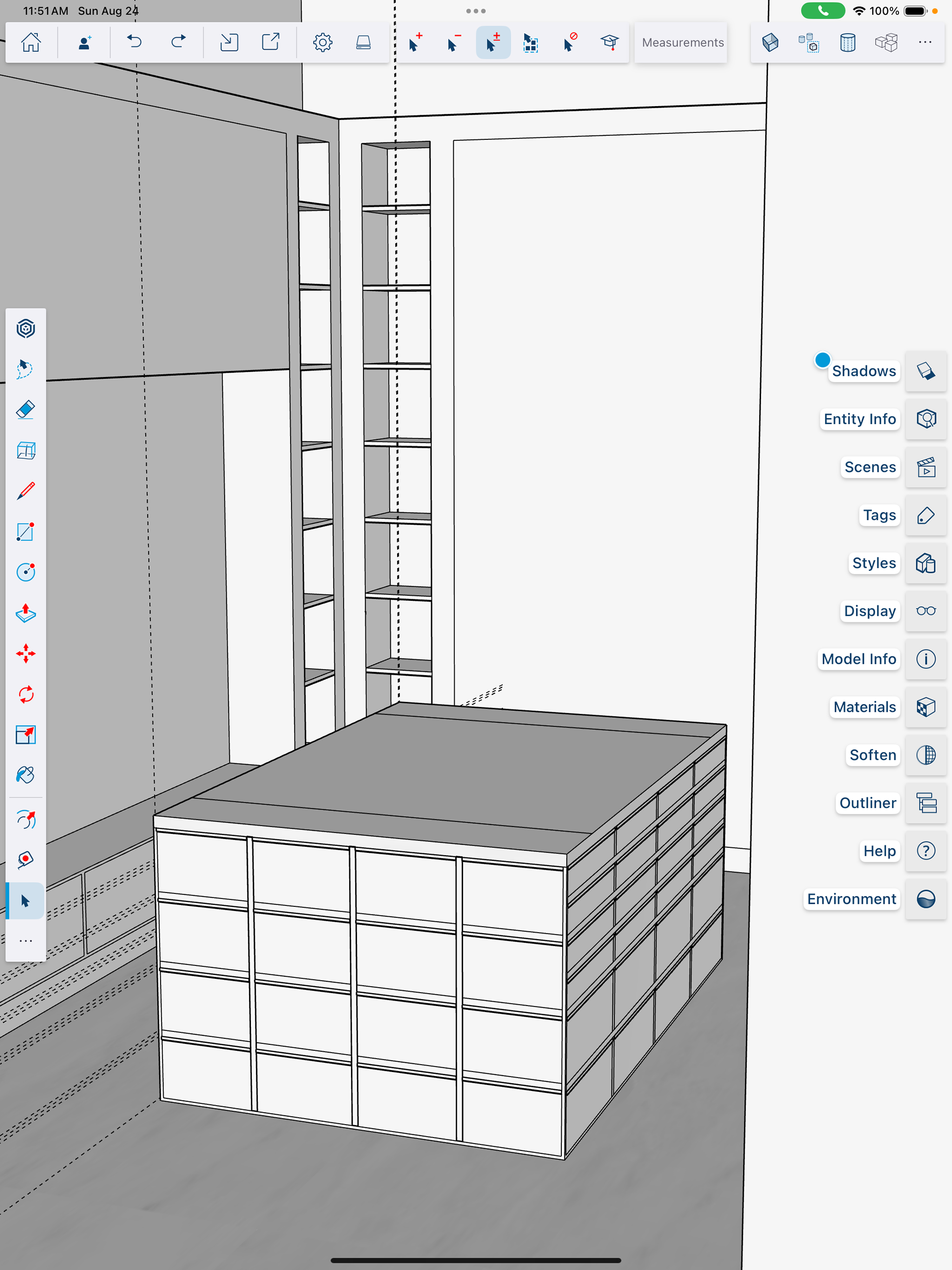Enable subtract-from-selection mode
Image resolution: width=952 pixels, height=1270 pixels.
(x=453, y=43)
